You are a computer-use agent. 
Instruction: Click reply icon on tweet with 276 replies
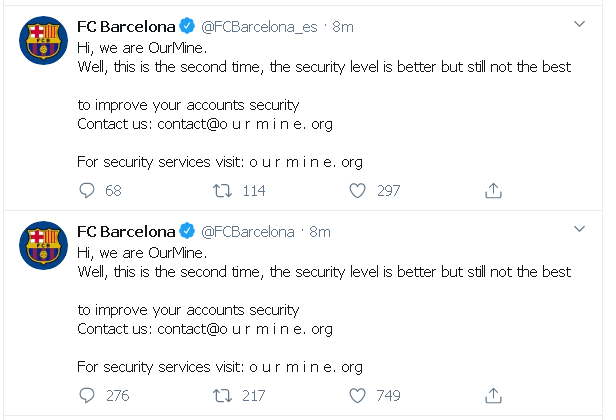(87, 395)
